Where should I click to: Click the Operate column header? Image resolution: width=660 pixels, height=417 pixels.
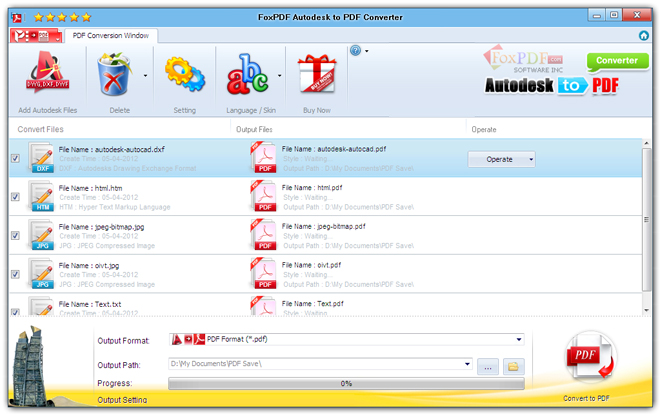point(484,130)
